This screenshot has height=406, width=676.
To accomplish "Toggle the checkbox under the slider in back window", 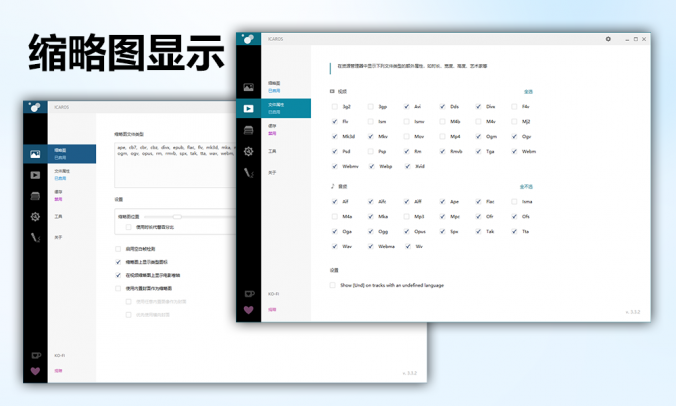I will click(128, 227).
